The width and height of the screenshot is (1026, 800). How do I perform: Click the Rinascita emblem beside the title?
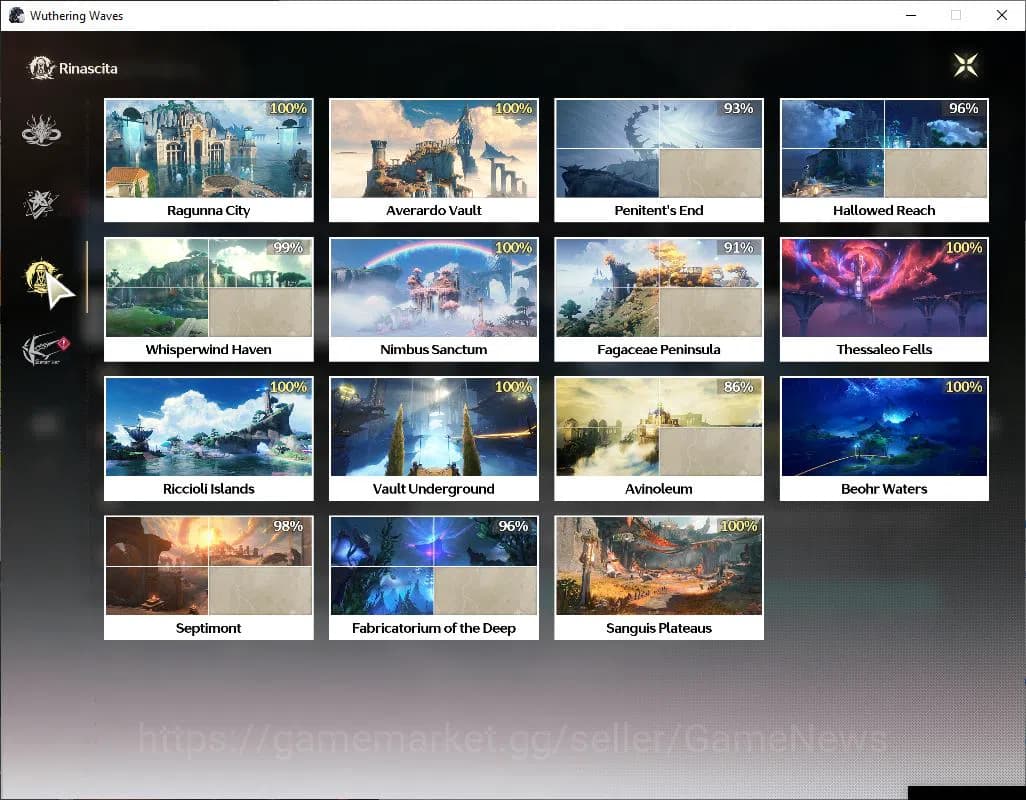point(41,68)
